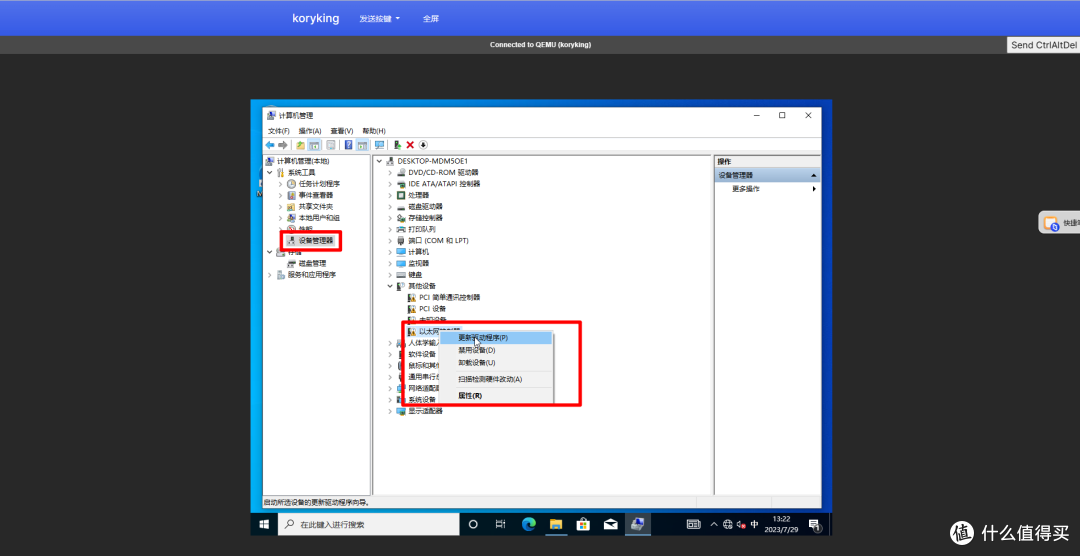Select the PCI 设备 entry

433,309
